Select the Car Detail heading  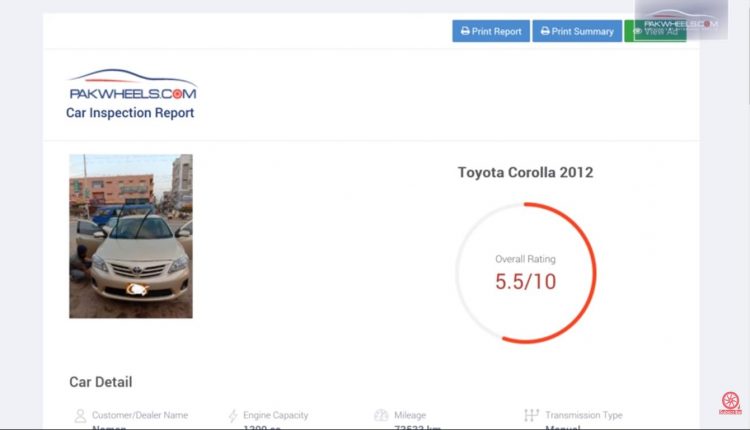[x=100, y=382]
